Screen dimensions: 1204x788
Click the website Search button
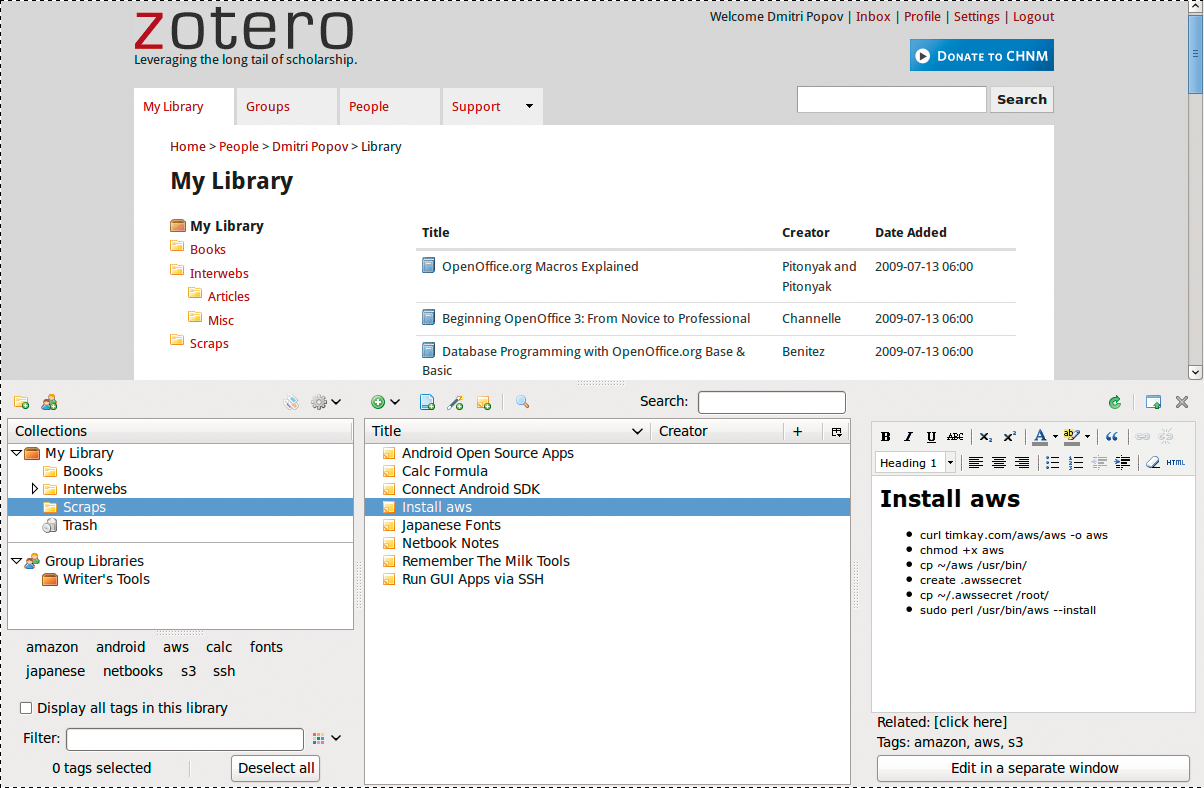pyautogui.click(x=1022, y=100)
